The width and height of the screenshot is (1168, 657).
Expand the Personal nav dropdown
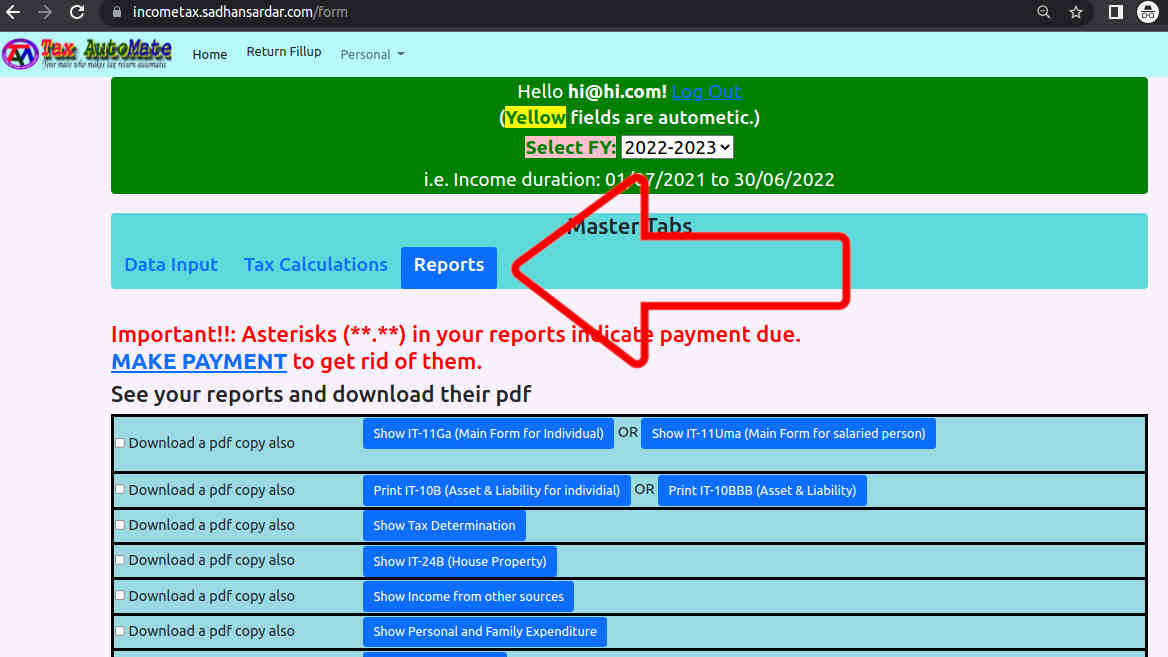click(372, 54)
